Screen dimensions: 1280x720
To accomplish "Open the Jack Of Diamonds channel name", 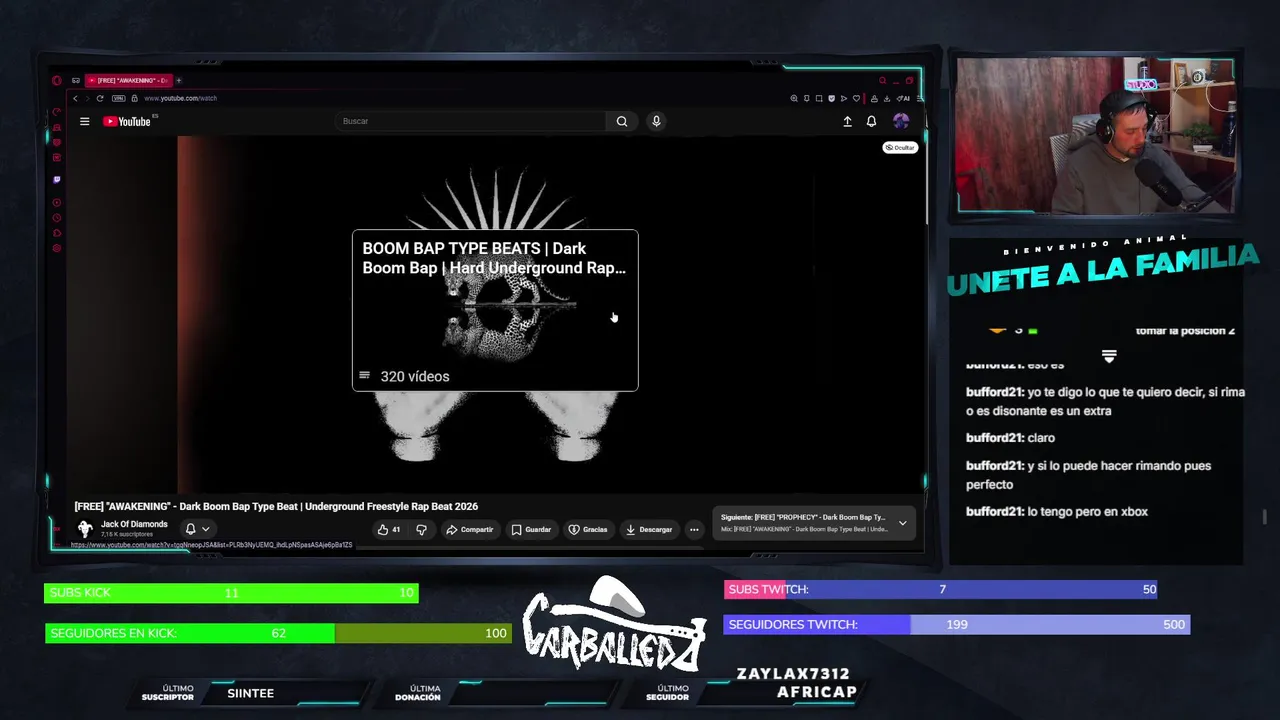I will pyautogui.click(x=134, y=524).
